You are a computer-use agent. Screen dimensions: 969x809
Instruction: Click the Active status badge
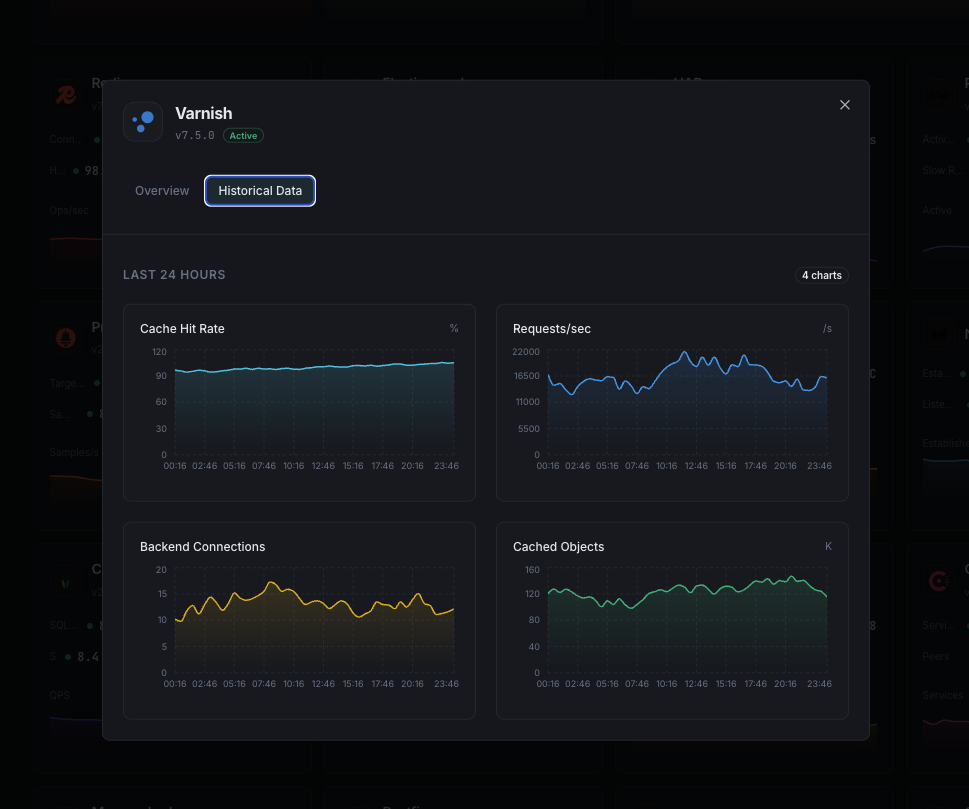(x=242, y=135)
